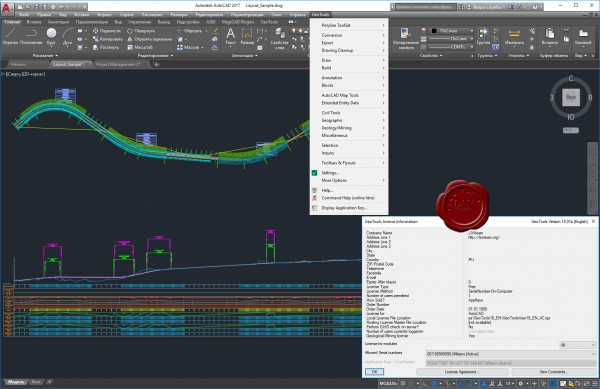This screenshot has height=389, width=600.
Task: Expand the Conversion submenu
Action: 349,35
